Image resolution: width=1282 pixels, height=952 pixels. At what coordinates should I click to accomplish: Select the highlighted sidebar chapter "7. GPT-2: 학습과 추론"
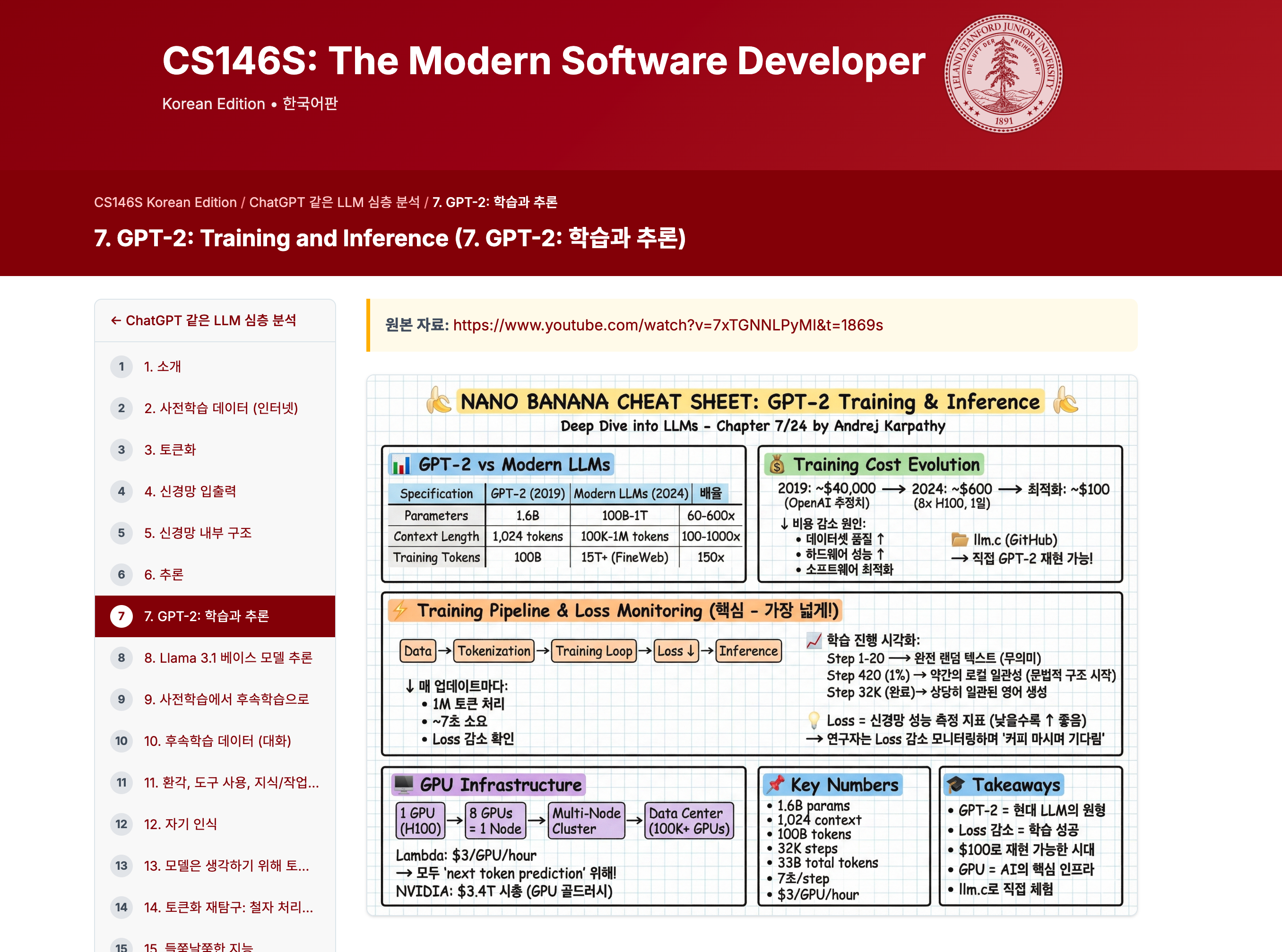coord(215,616)
